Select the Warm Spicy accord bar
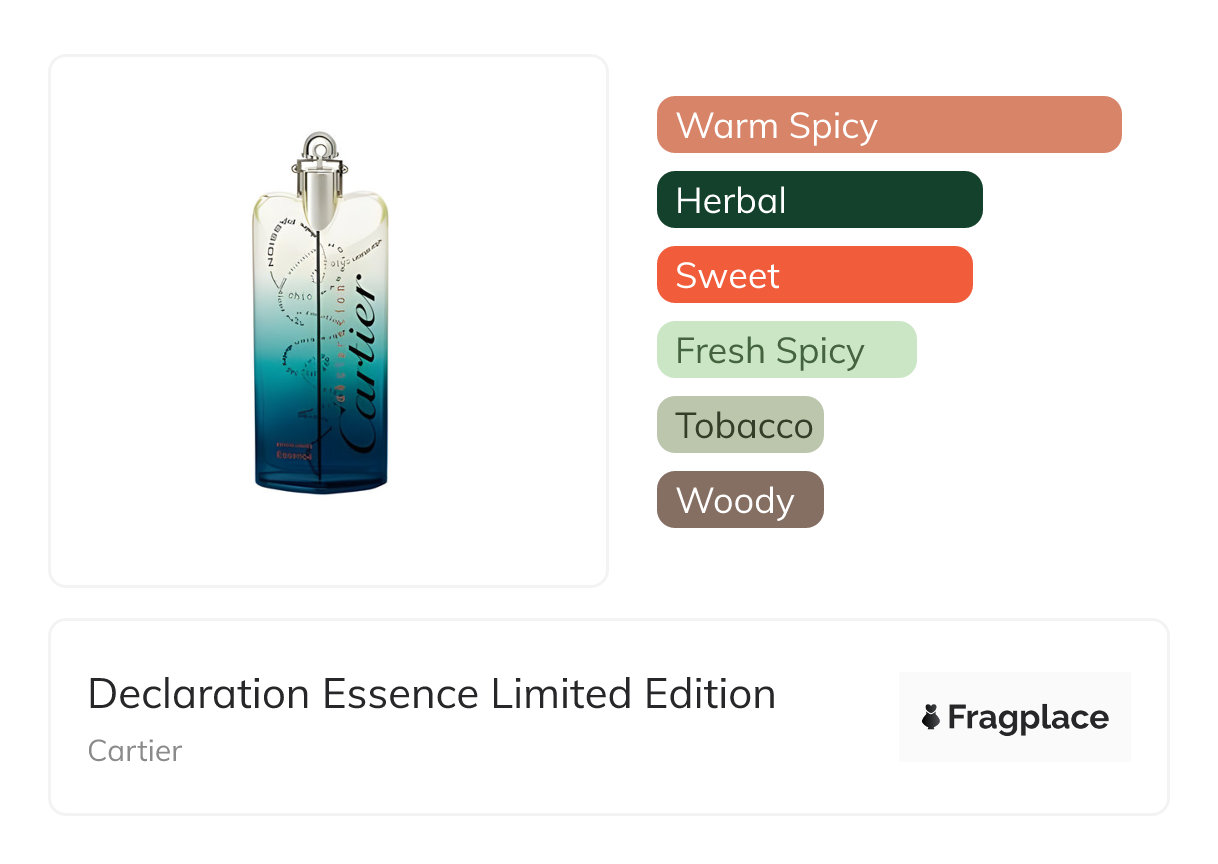The width and height of the screenshot is (1218, 864). coord(888,125)
